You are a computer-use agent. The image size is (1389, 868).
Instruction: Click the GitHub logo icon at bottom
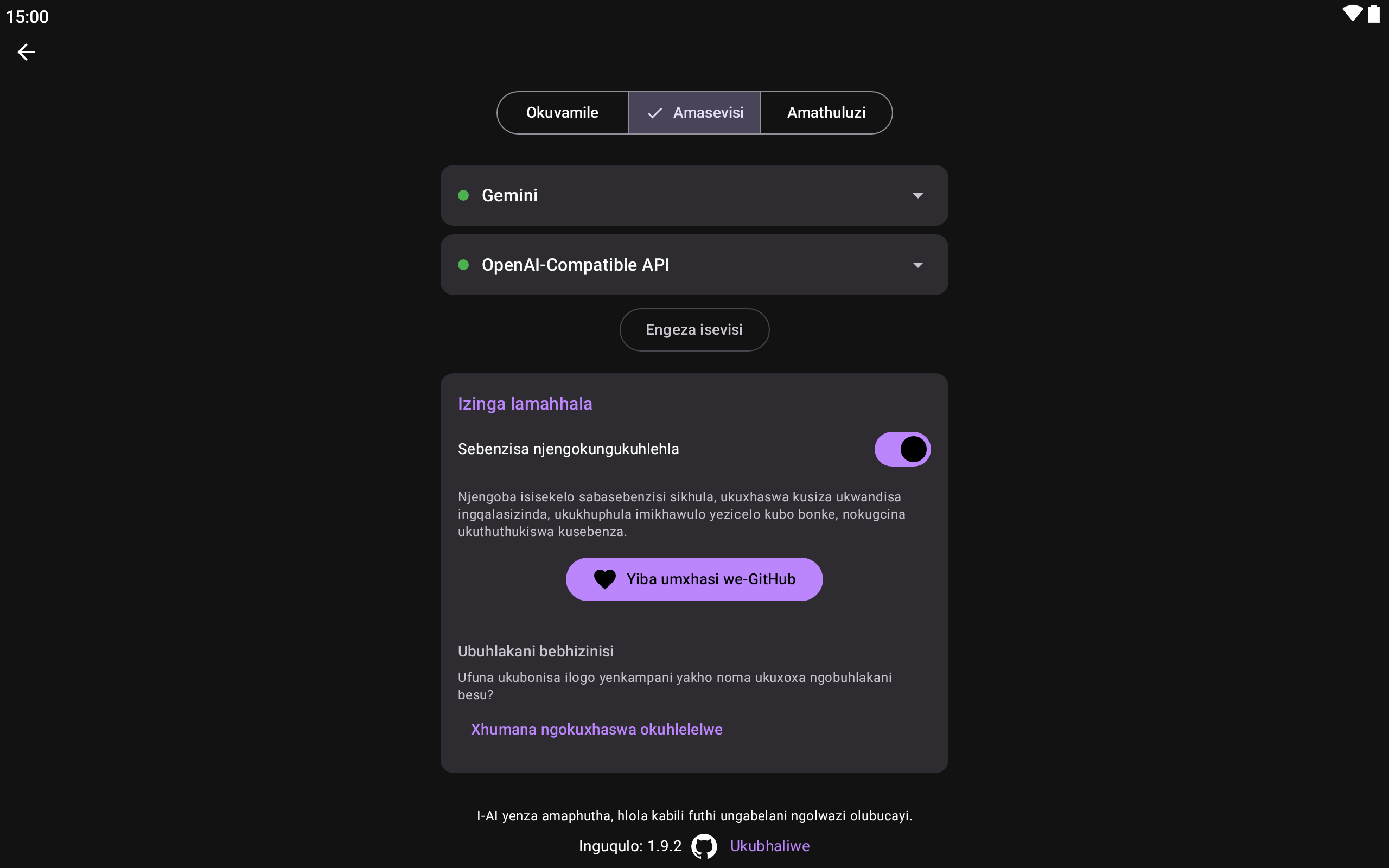coord(704,846)
